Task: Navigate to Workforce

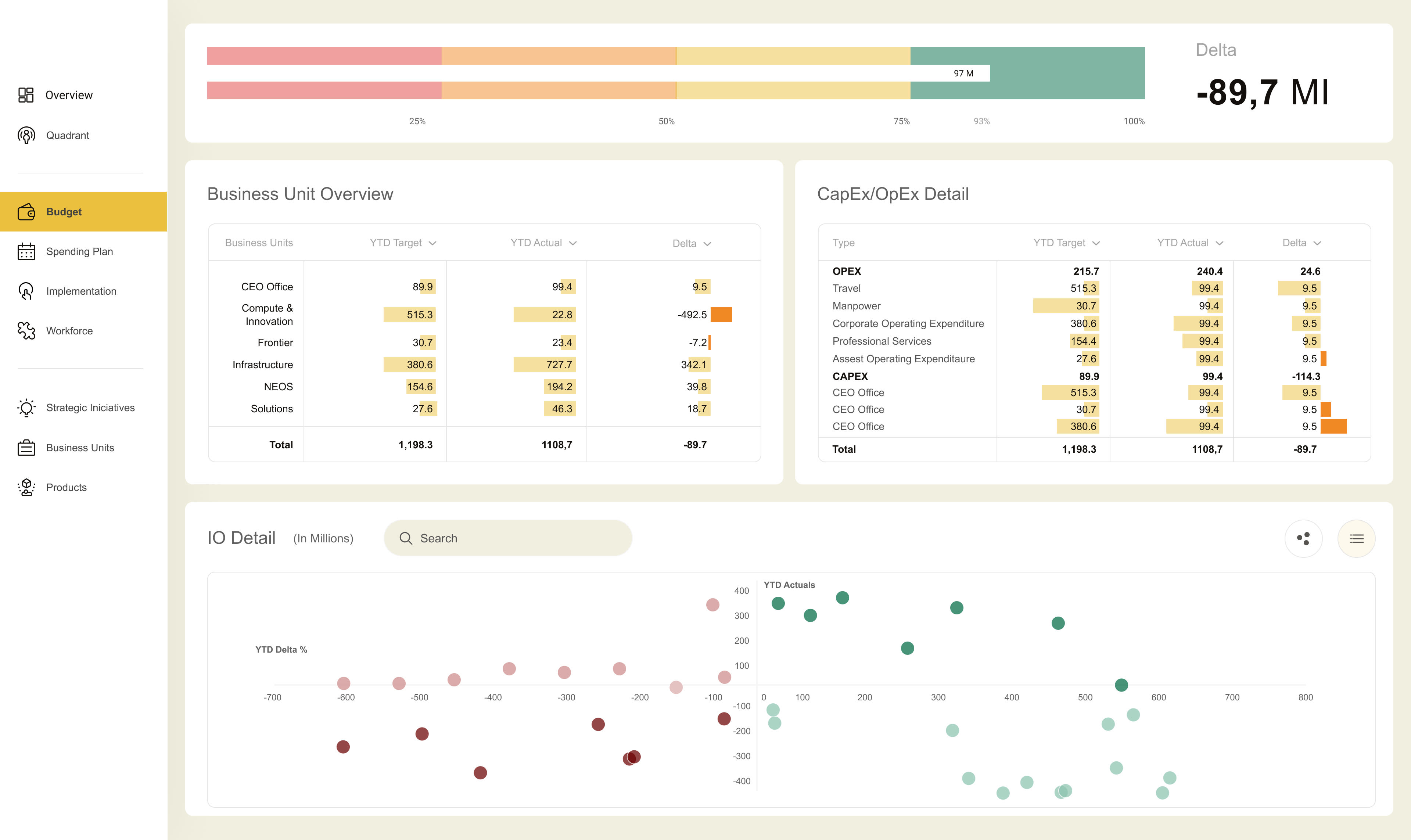Action: (x=69, y=331)
